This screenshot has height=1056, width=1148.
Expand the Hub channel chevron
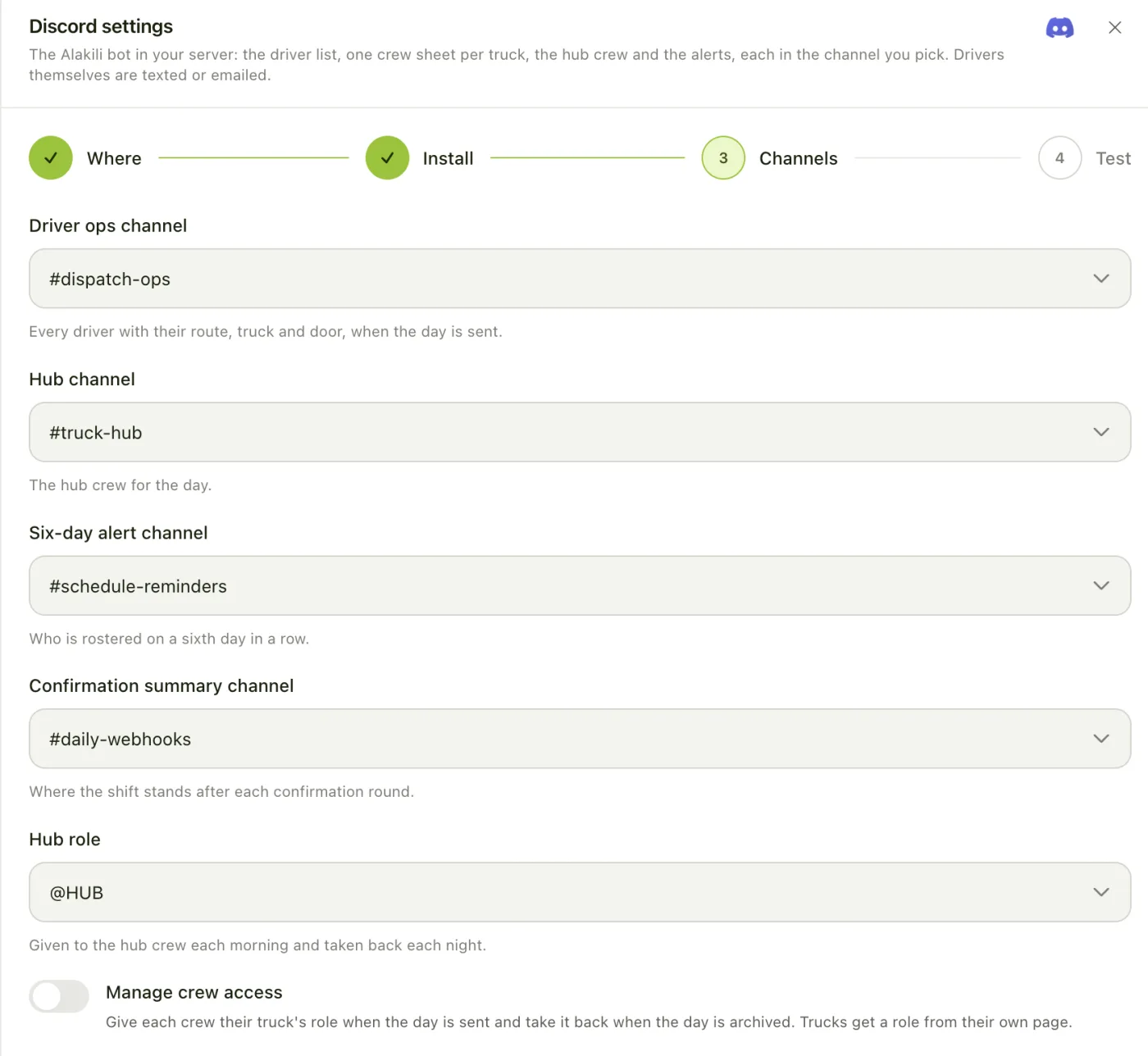[x=1101, y=432]
